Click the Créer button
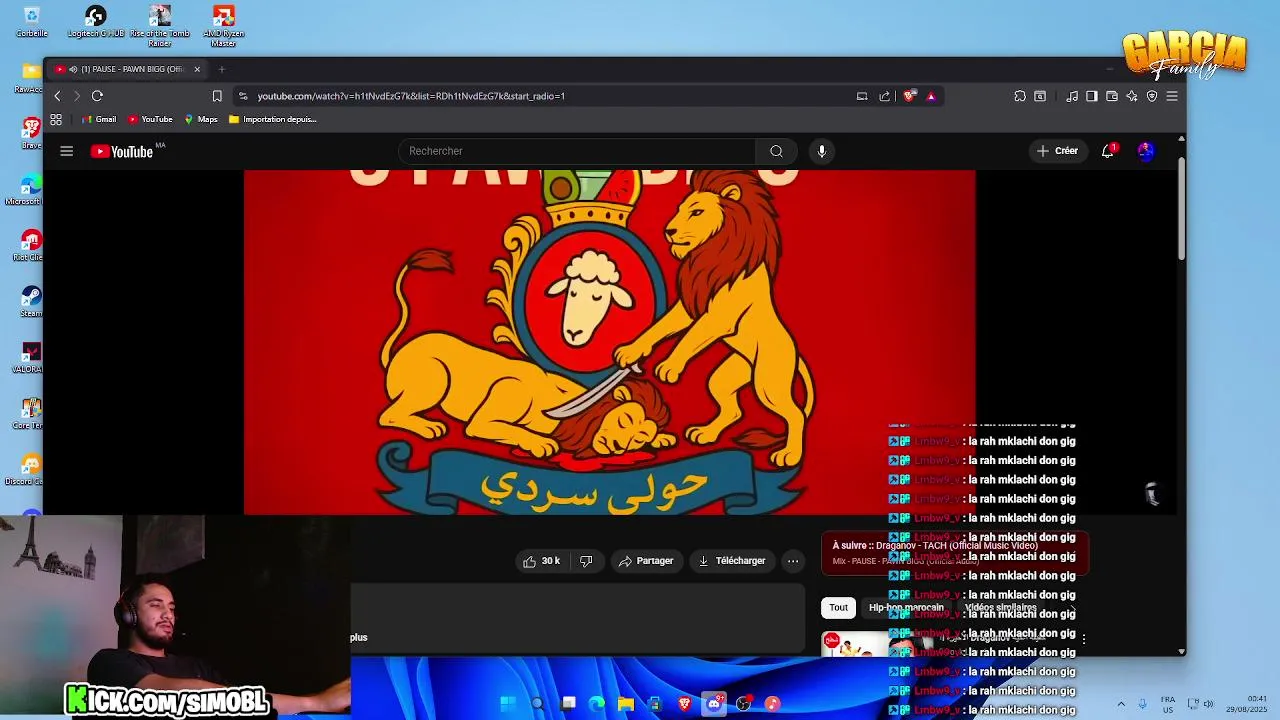The height and width of the screenshot is (720, 1280). tap(1057, 151)
